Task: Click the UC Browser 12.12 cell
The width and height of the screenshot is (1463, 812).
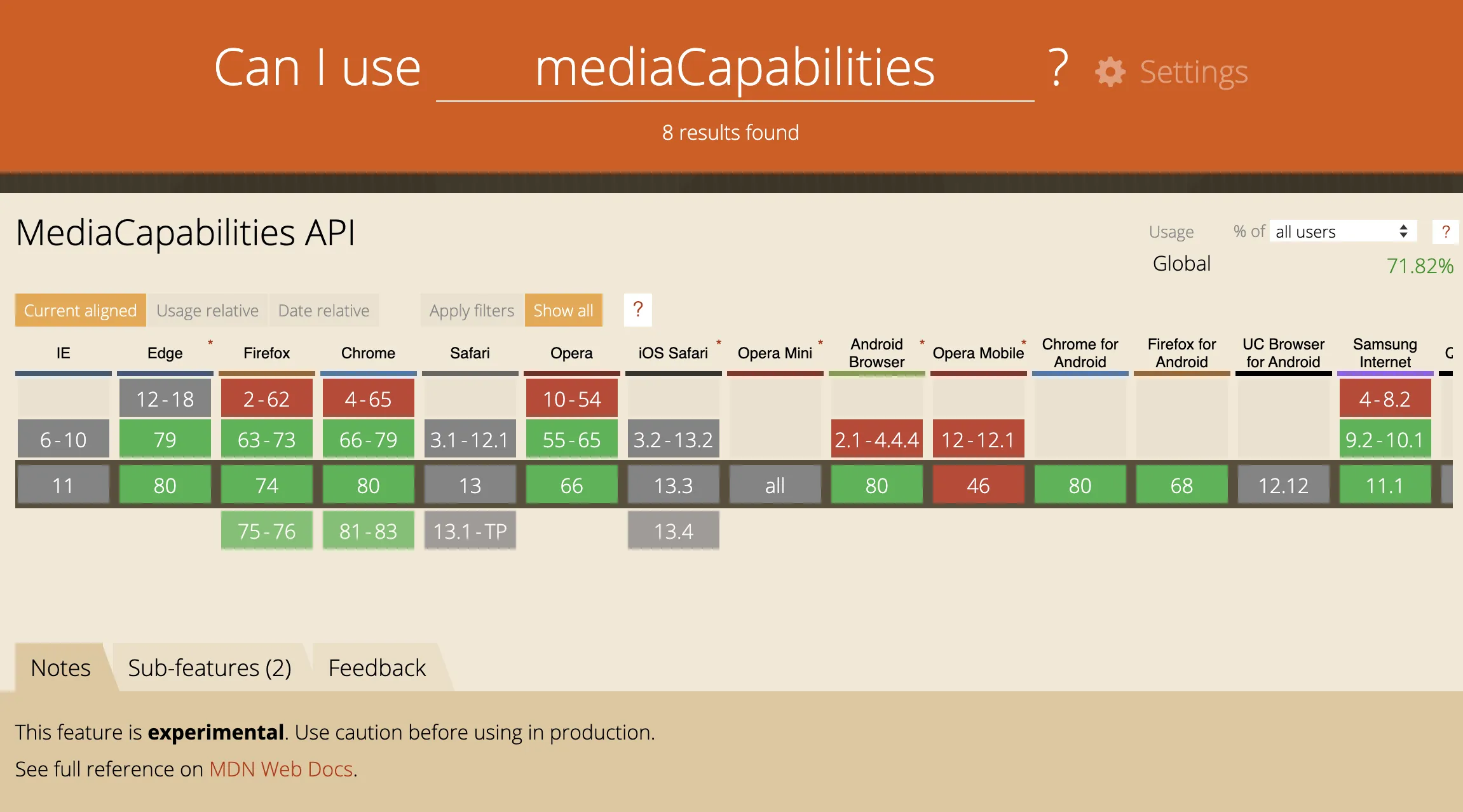Action: (1284, 485)
